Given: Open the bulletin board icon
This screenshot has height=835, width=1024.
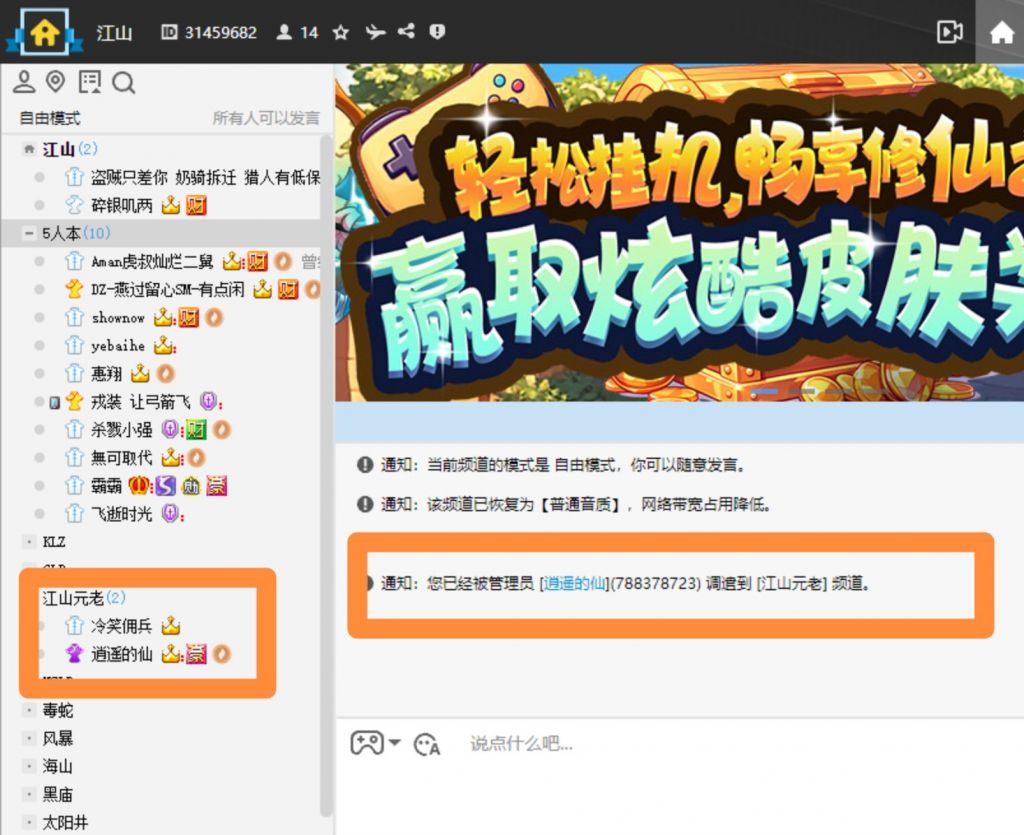Looking at the screenshot, I should pyautogui.click(x=89, y=82).
